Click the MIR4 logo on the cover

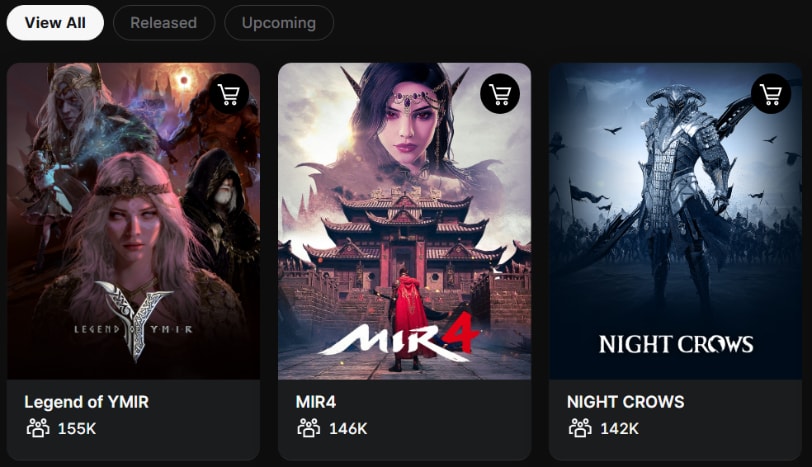pyautogui.click(x=399, y=335)
